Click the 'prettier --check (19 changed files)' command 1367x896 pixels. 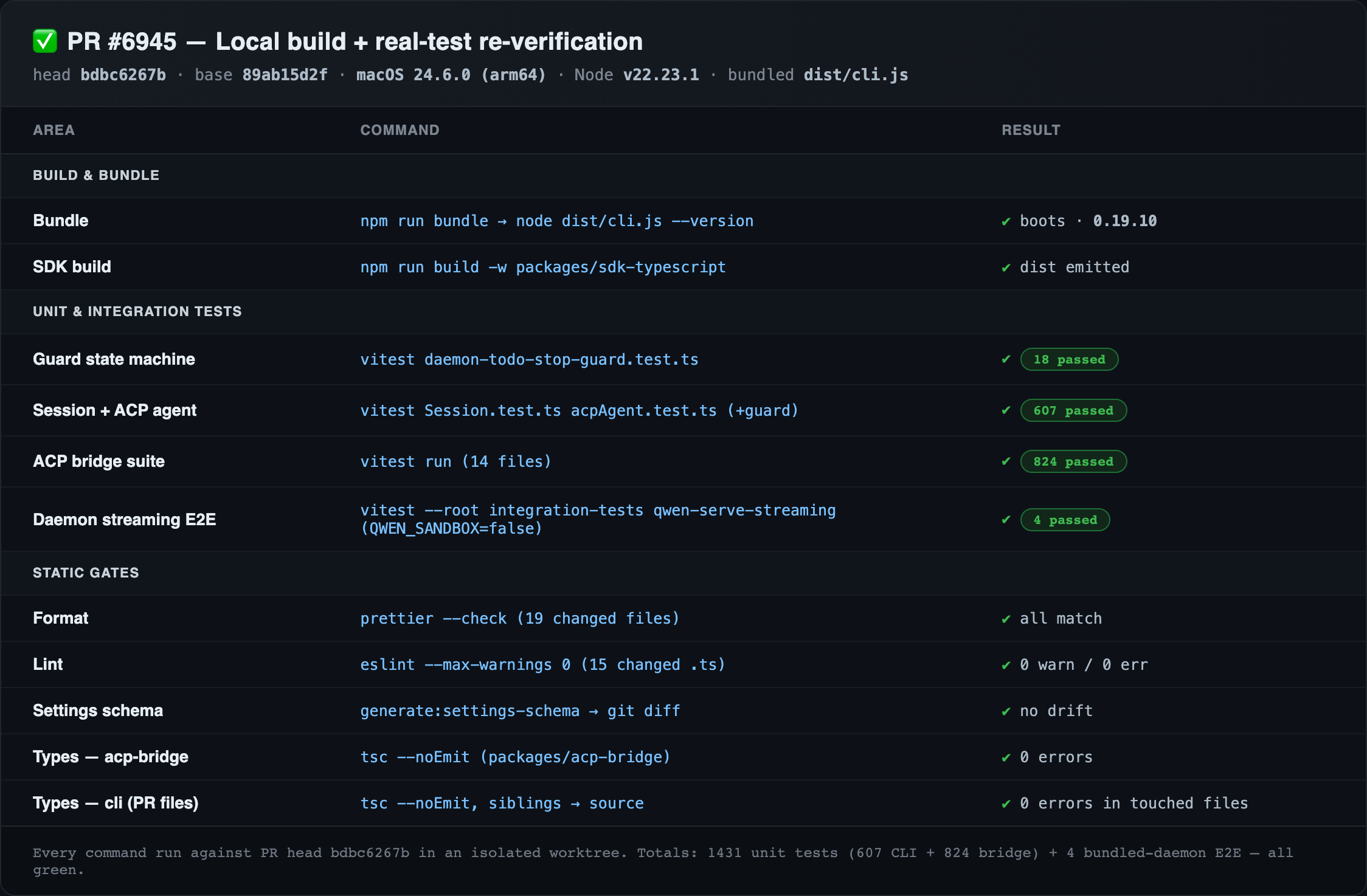(x=520, y=619)
